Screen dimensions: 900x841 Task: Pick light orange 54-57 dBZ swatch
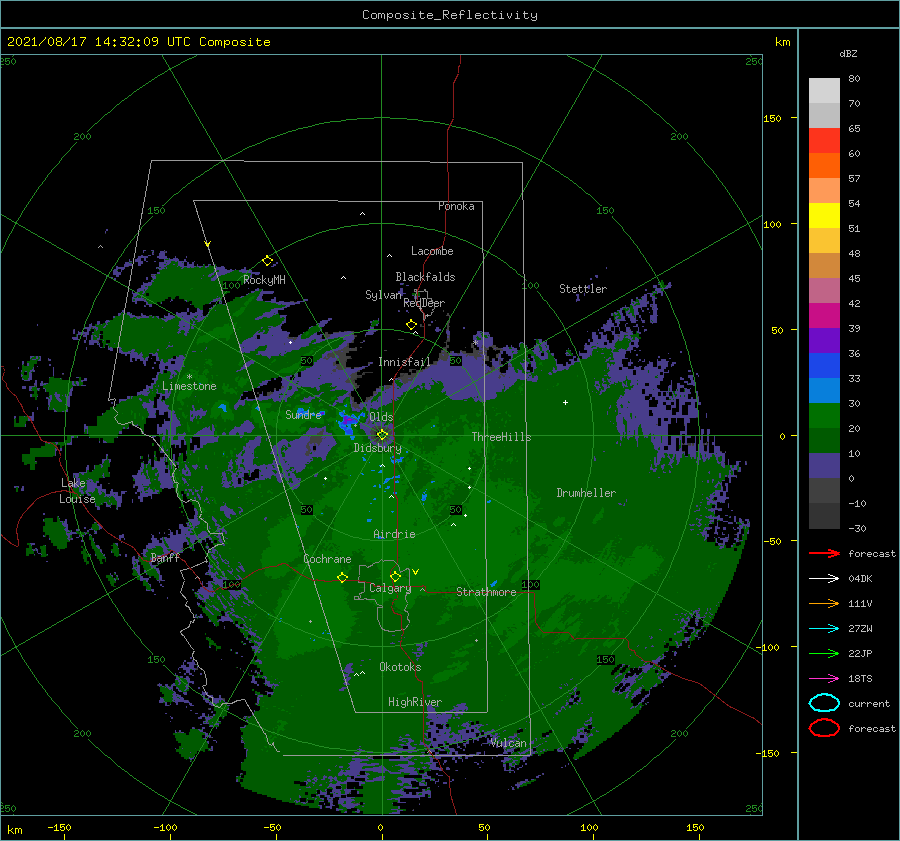coord(824,191)
